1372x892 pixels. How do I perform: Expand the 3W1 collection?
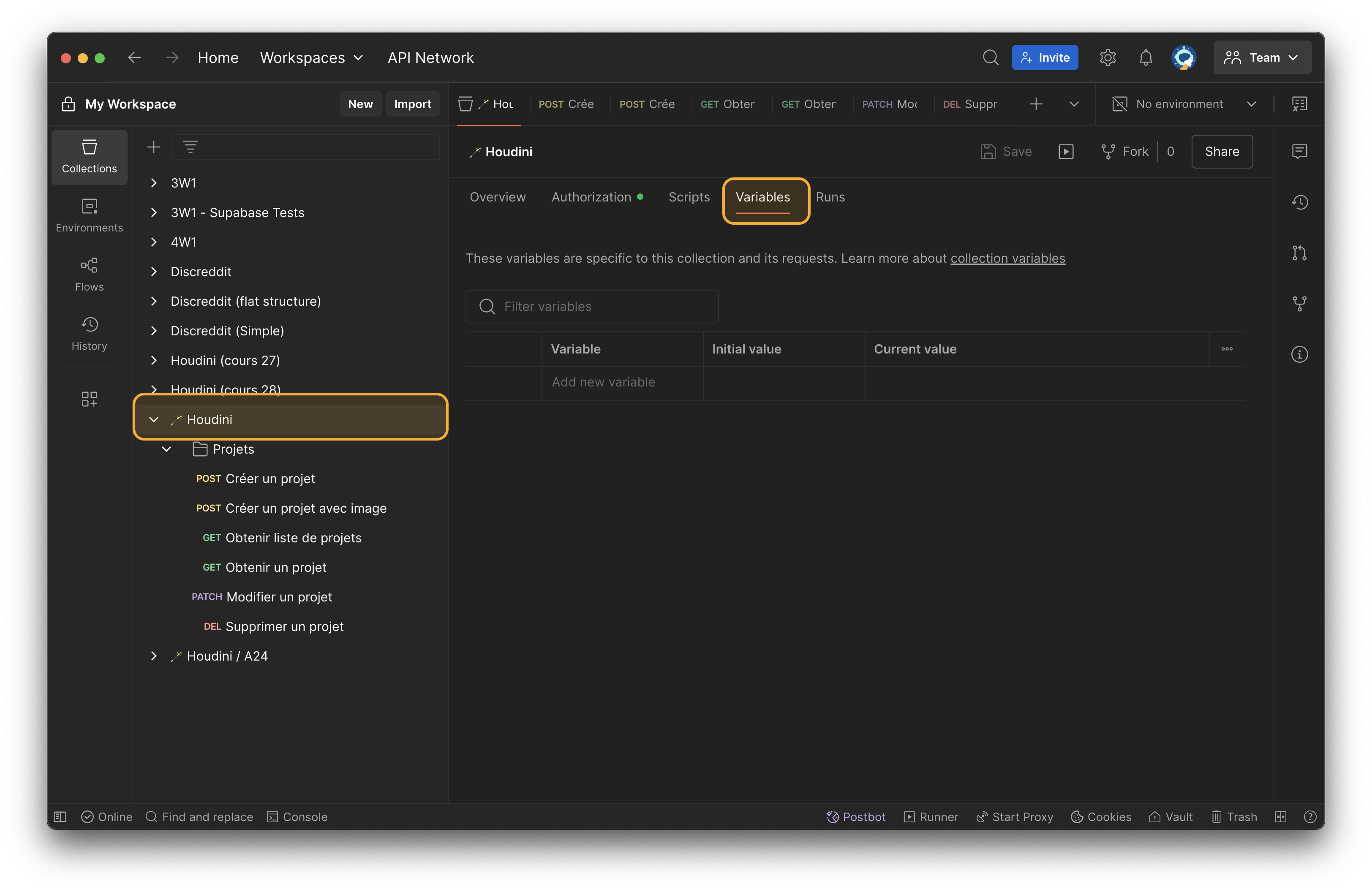coord(153,182)
